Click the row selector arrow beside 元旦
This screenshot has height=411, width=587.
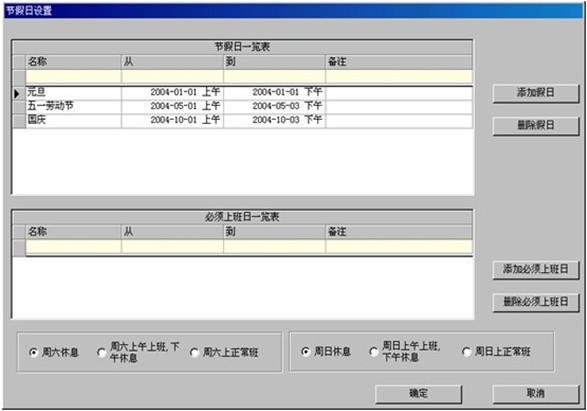[x=18, y=93]
